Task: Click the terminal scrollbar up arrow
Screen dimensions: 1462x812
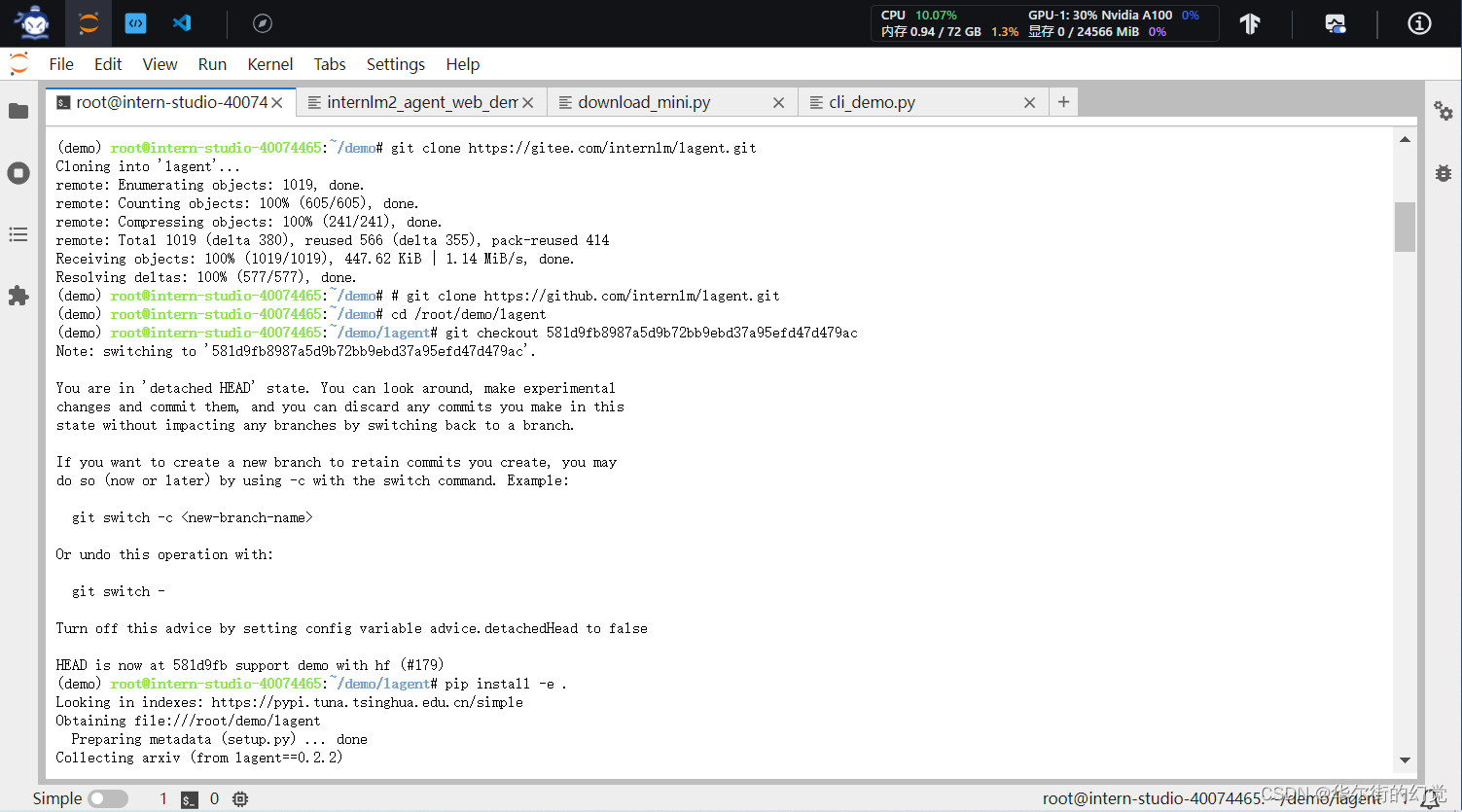Action: (1405, 139)
